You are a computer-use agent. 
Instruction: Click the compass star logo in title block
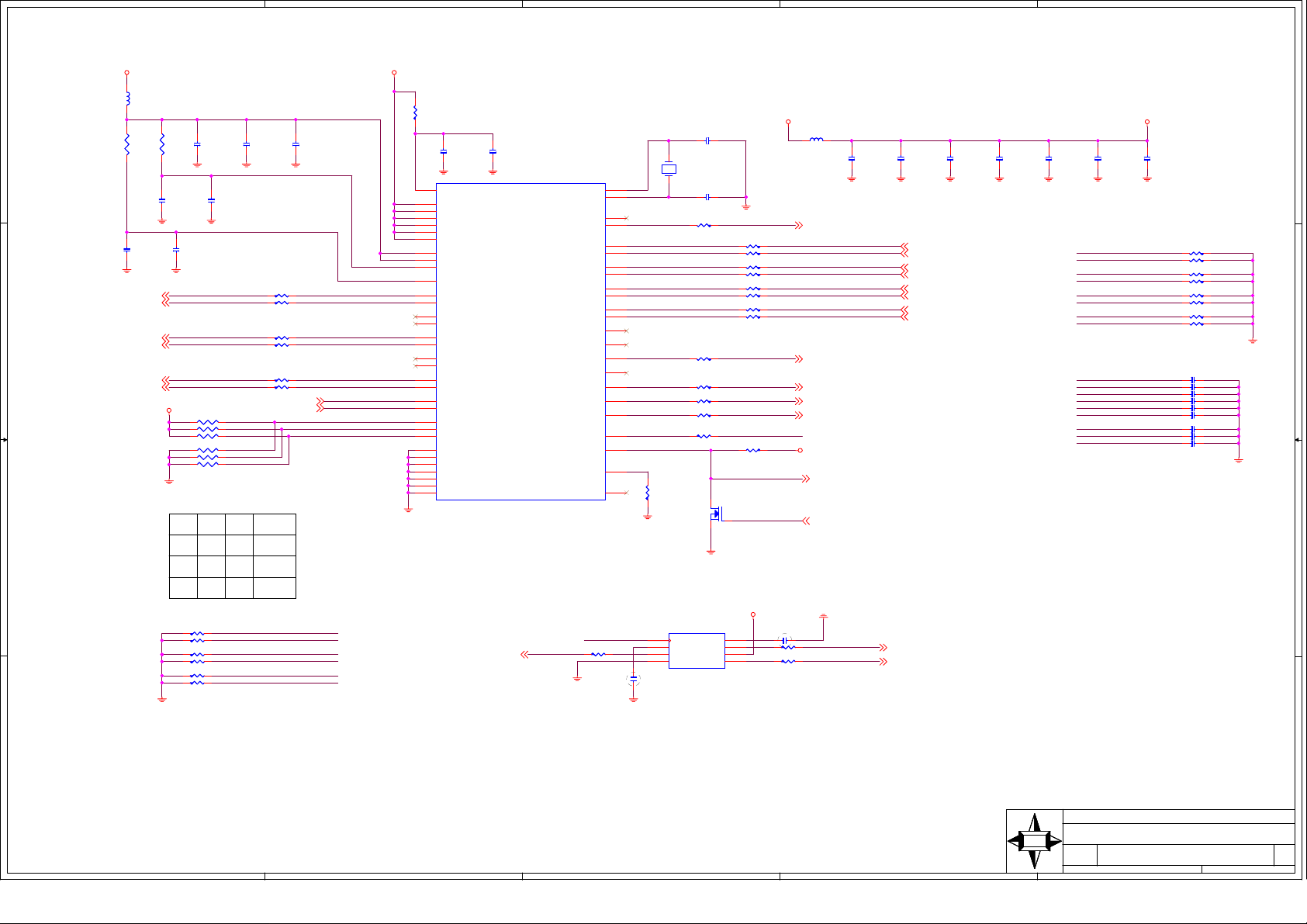1034,841
